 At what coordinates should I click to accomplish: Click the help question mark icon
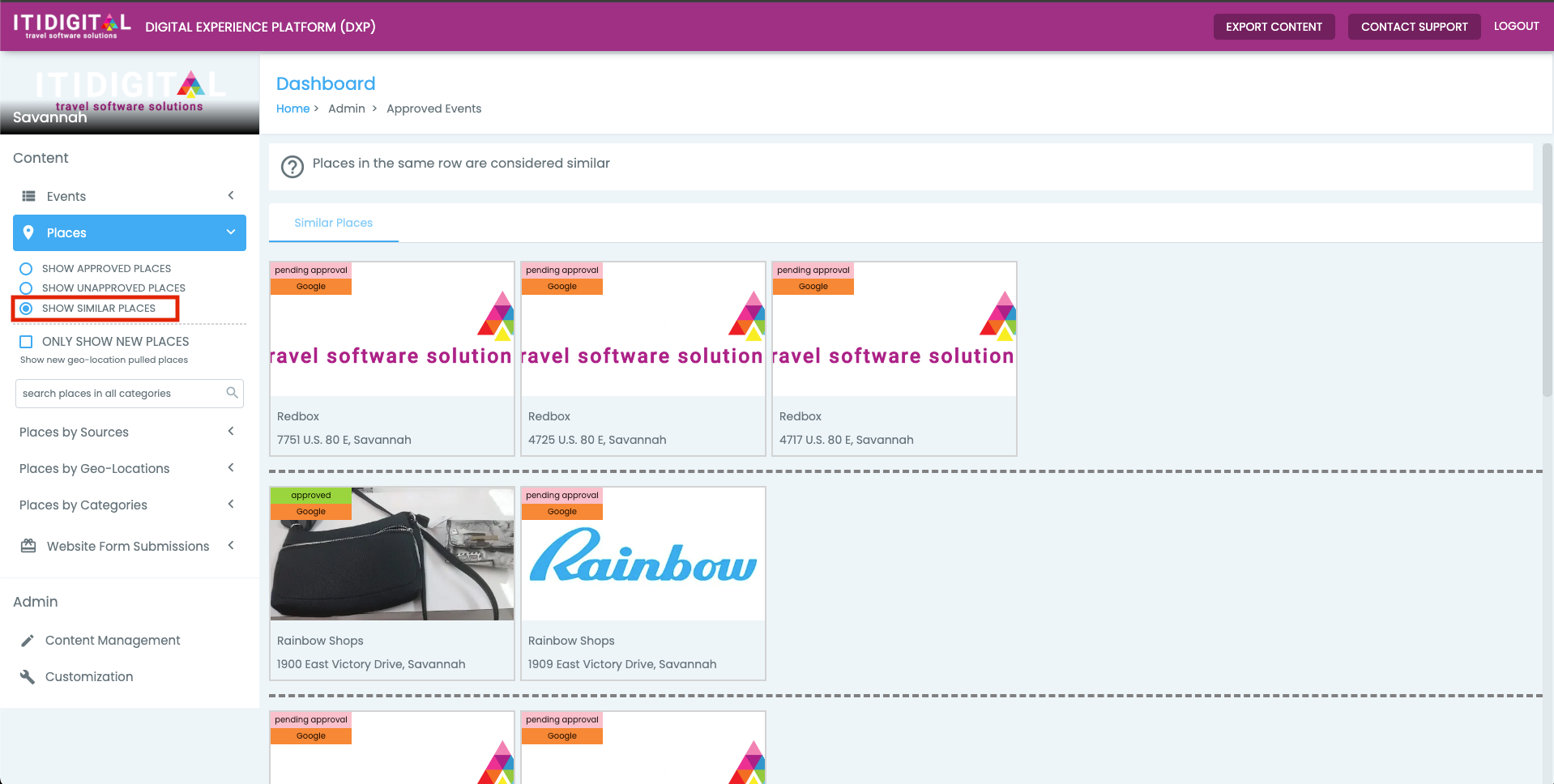292,167
